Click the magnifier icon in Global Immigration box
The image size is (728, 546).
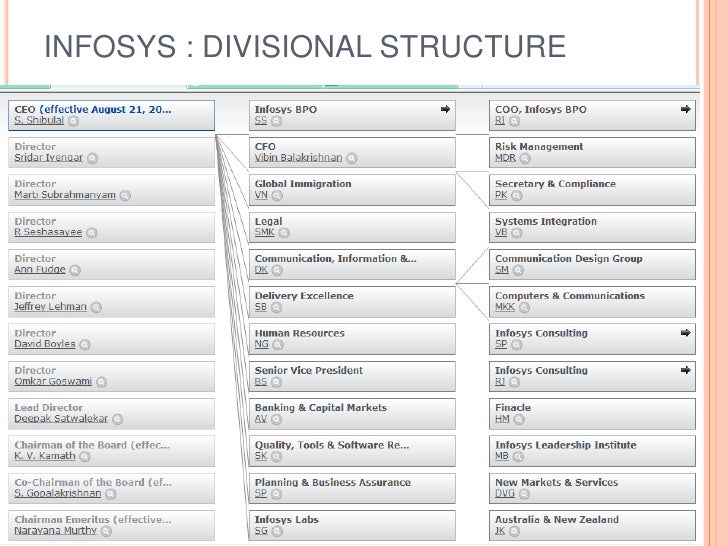[277, 195]
